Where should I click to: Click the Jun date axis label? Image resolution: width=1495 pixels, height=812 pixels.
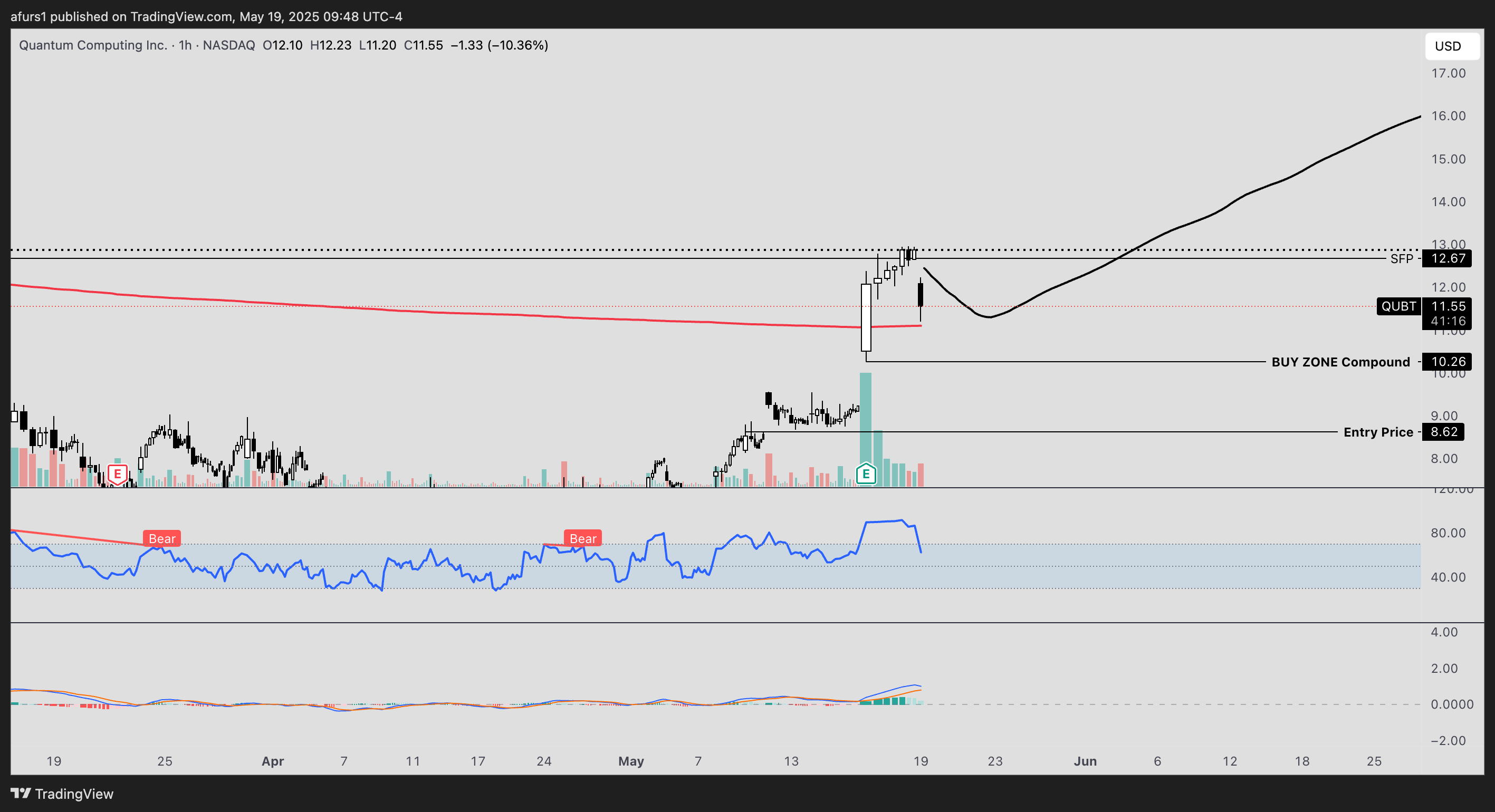click(1085, 761)
